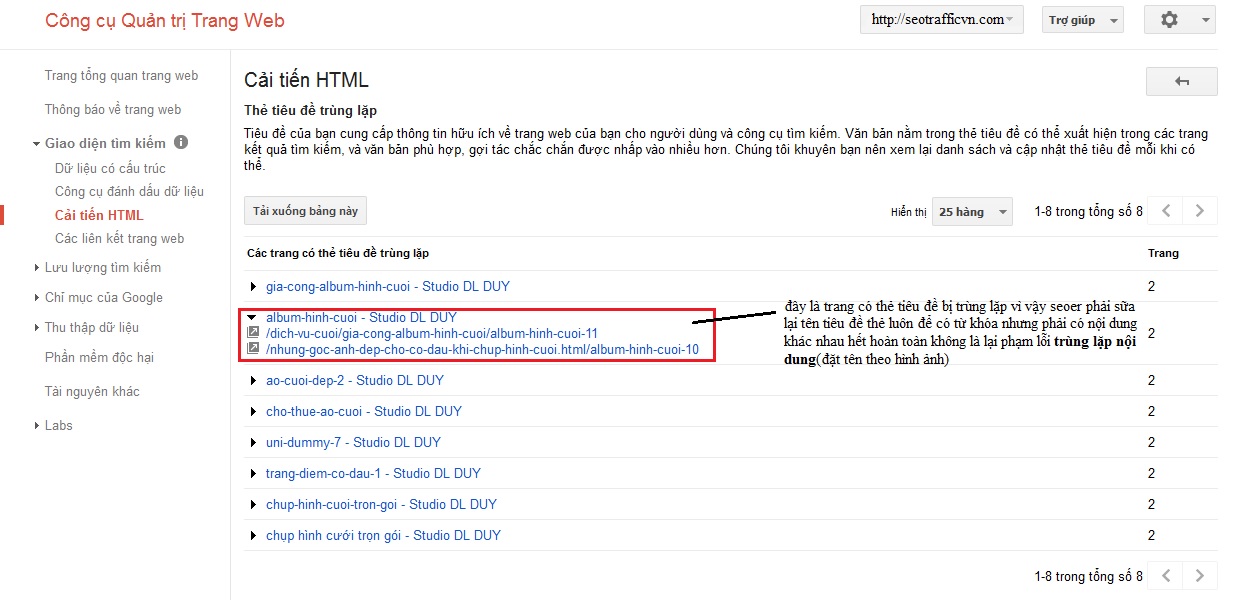Open Trang tổng quan trang web
This screenshot has width=1236, height=600.
121,75
